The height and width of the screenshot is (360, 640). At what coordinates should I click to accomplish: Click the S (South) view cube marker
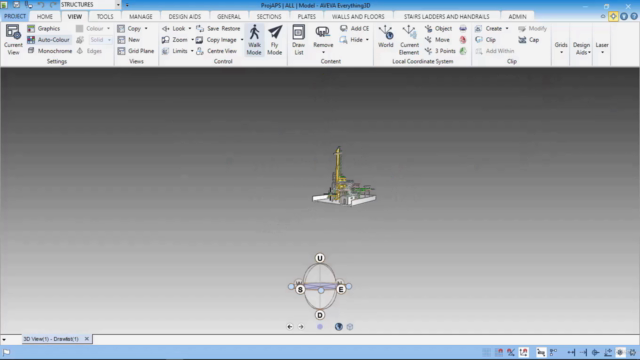click(x=300, y=289)
